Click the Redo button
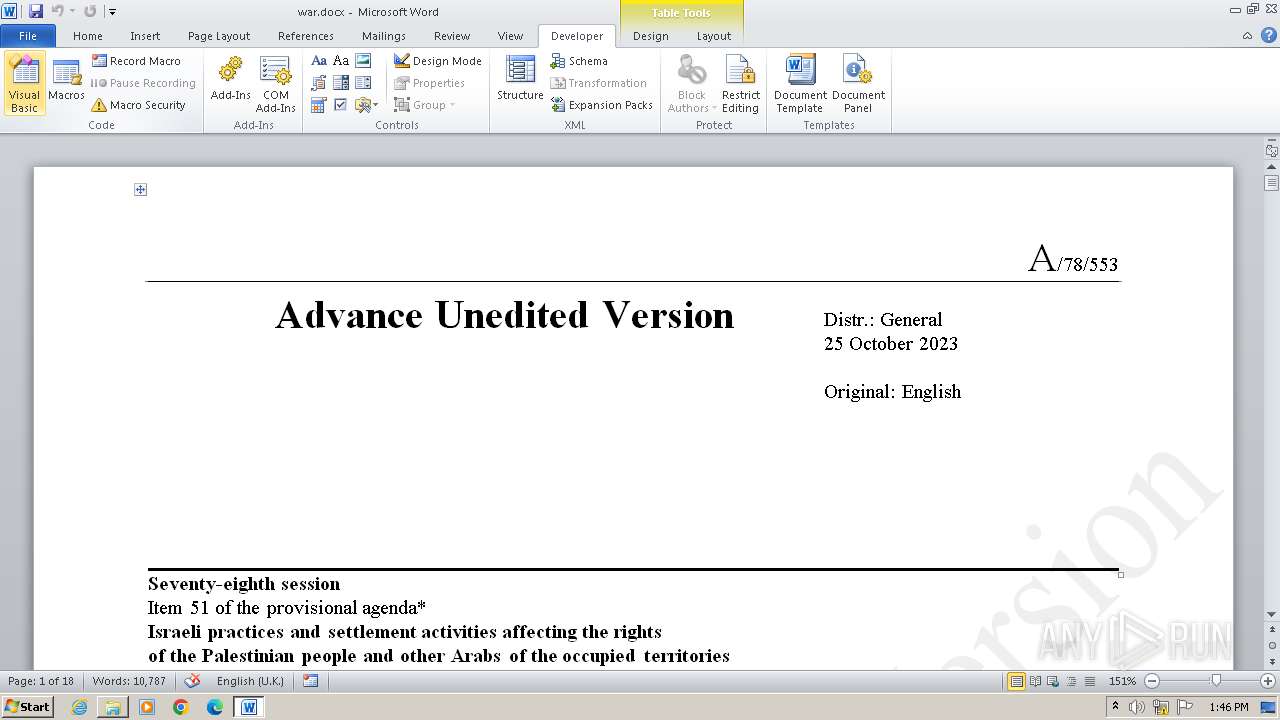This screenshot has width=1280, height=720. click(90, 11)
